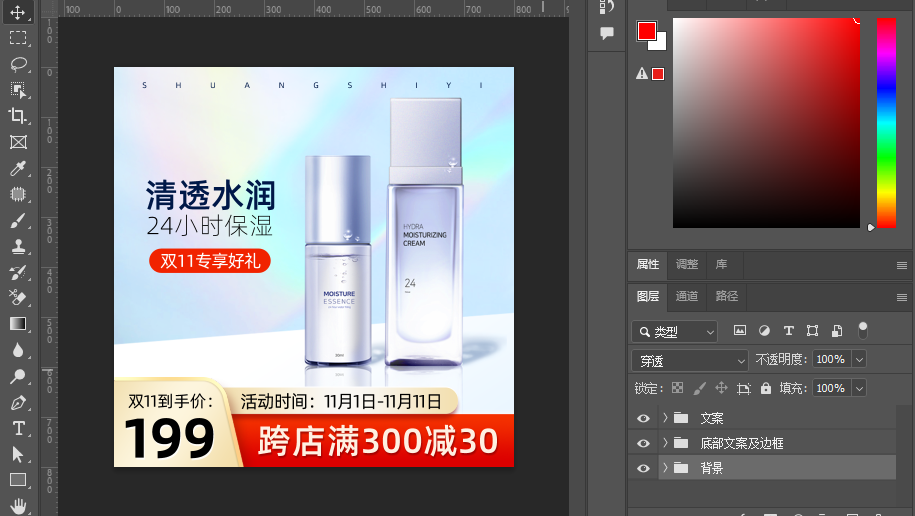Toggle the layer filter on/off switch
The image size is (915, 516).
click(x=862, y=330)
